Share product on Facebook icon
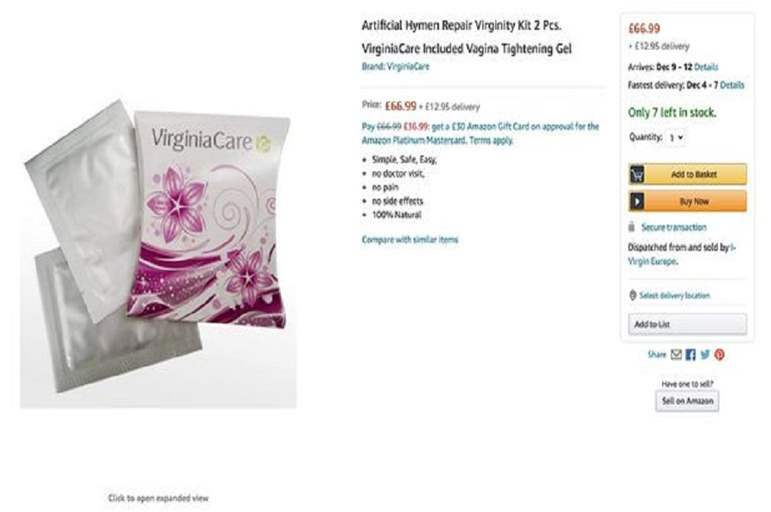 (690, 355)
